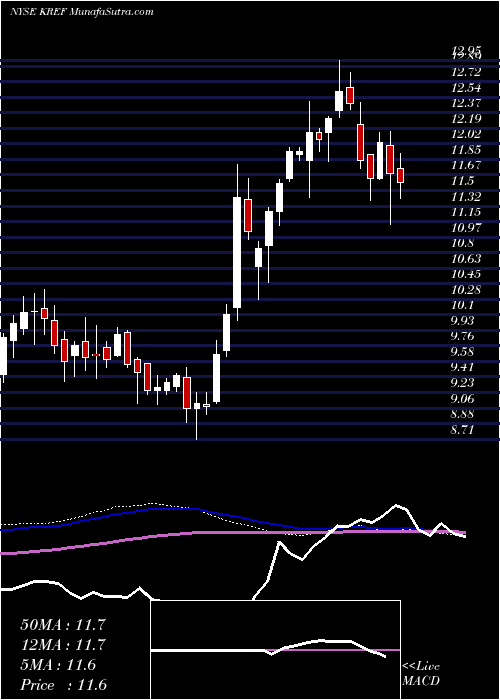Click the 9.41 price axis label
The image size is (500, 700).
463,367
